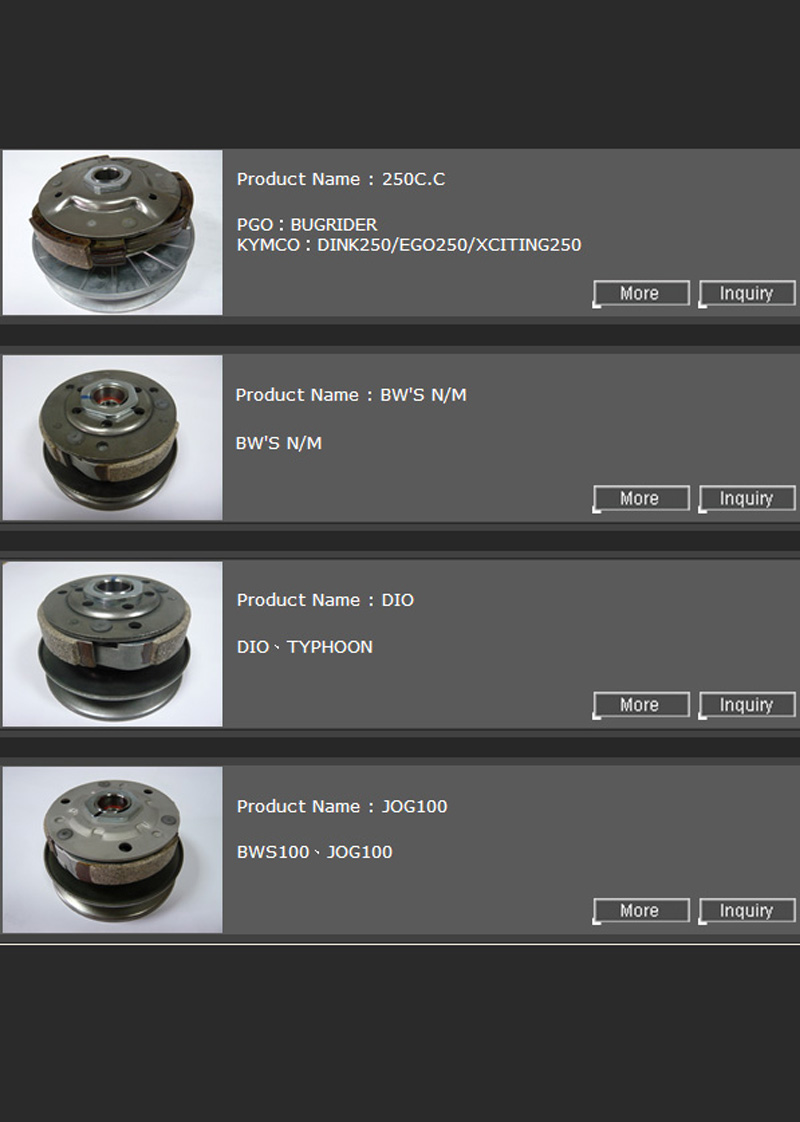800x1122 pixels.
Task: Click Inquiry button for BW'S N/M
Action: pyautogui.click(x=746, y=499)
